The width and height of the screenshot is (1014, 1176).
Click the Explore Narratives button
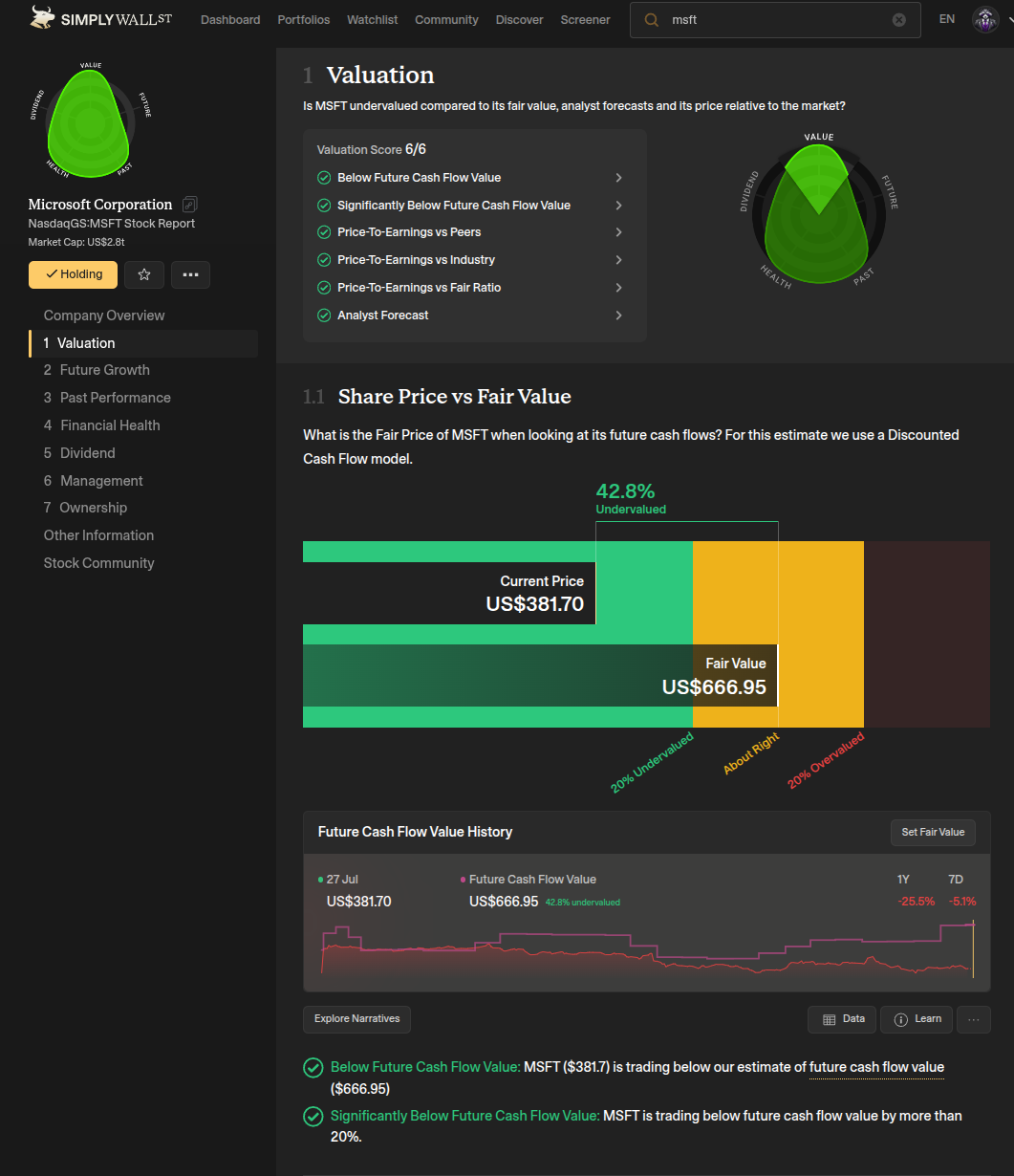[356, 1019]
